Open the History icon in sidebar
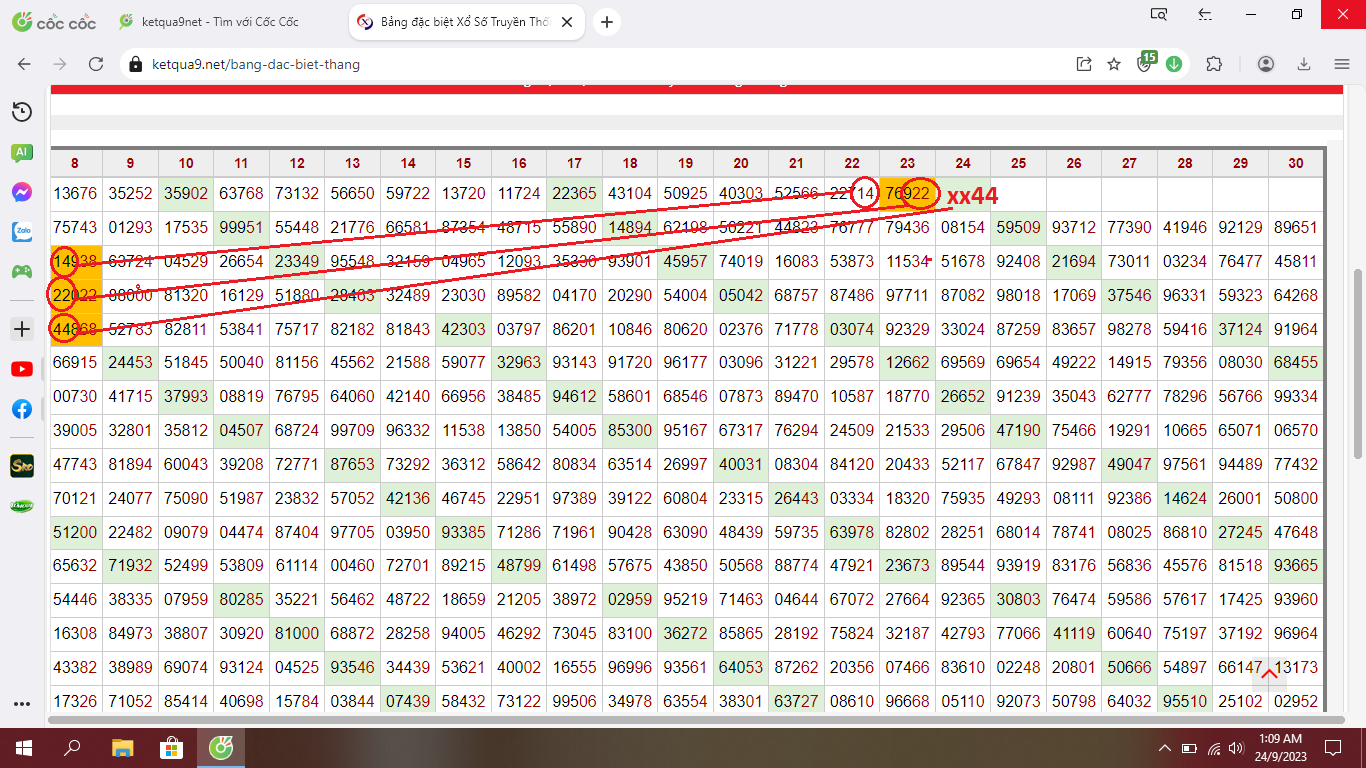 click(x=21, y=112)
